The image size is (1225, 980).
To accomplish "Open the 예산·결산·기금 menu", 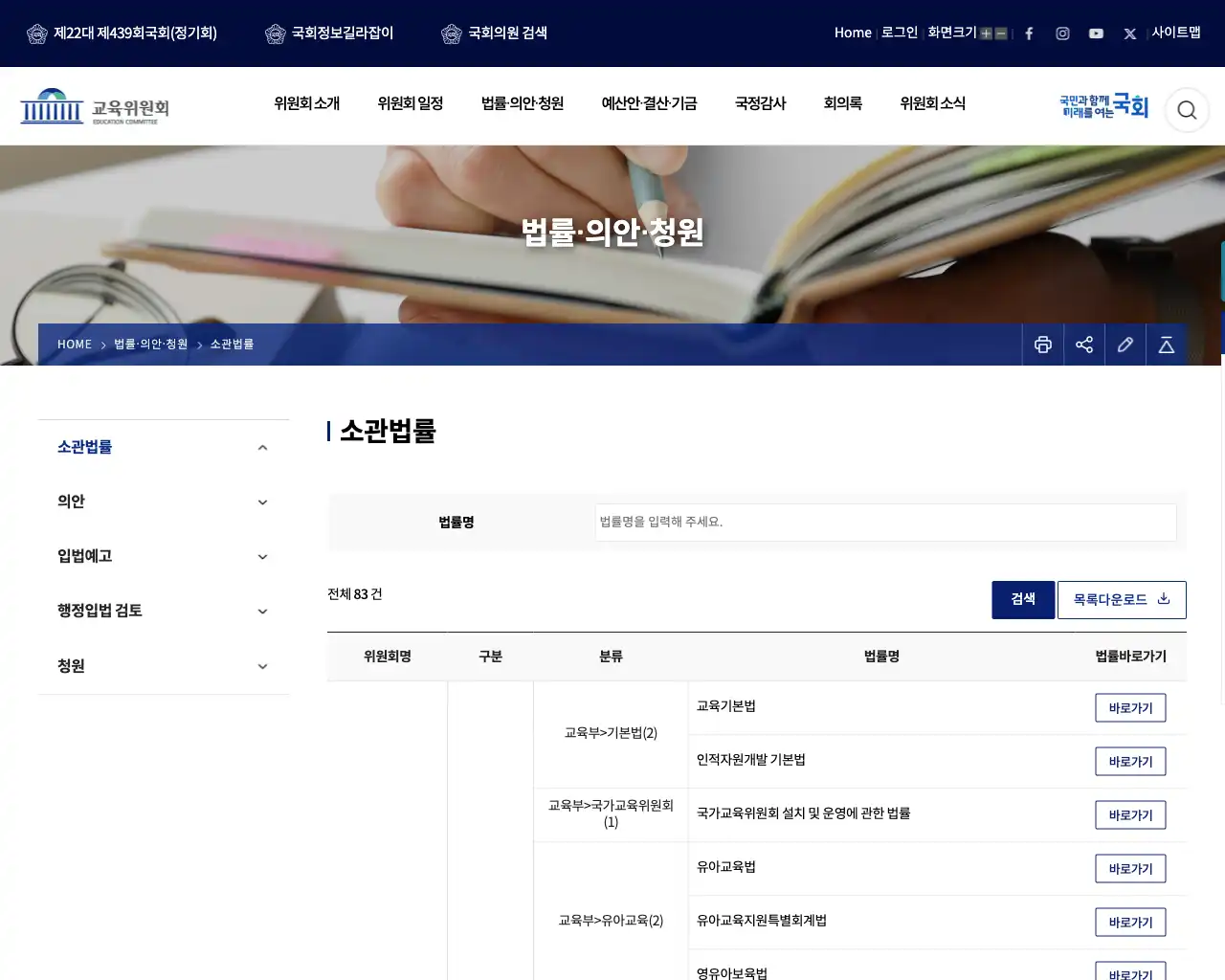I will (649, 103).
